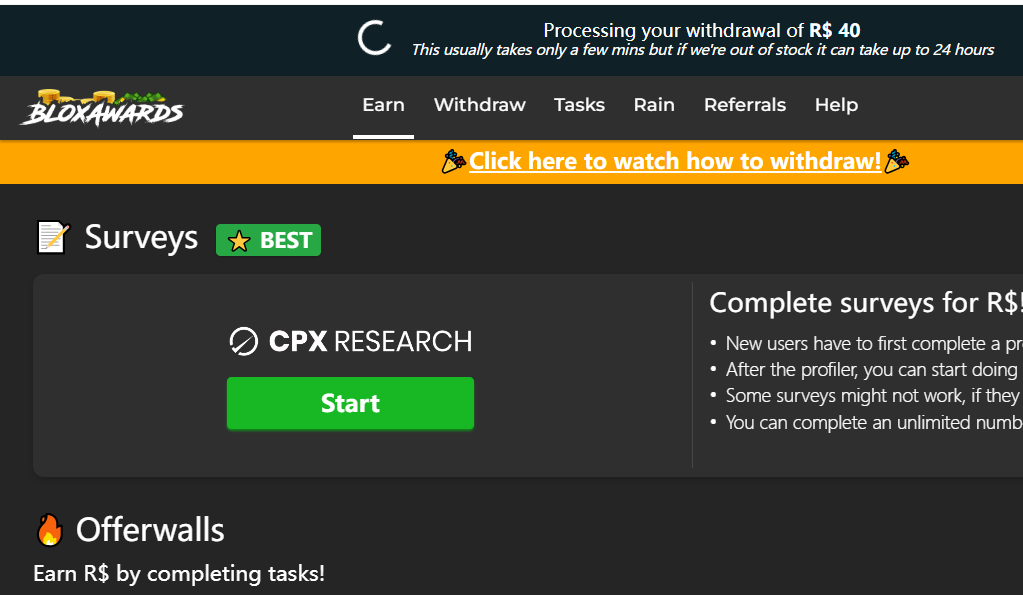Click the 'Some surveys might not work' bullet
The image size is (1023, 595).
(x=873, y=396)
